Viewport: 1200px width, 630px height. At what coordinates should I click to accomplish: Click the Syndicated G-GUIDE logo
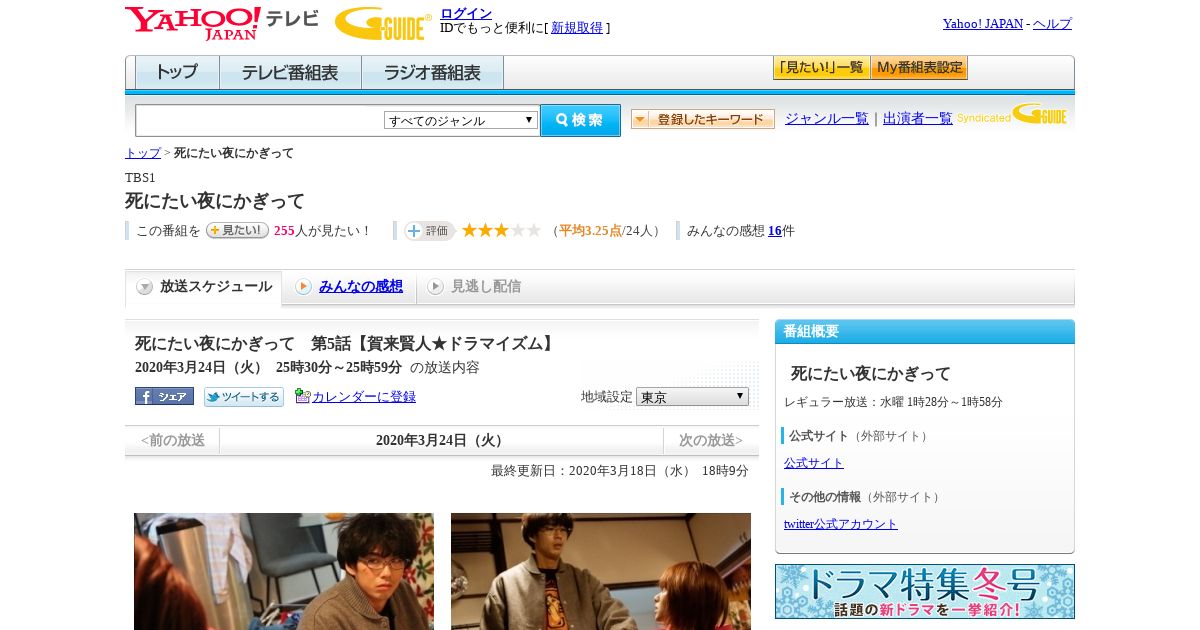(1012, 114)
